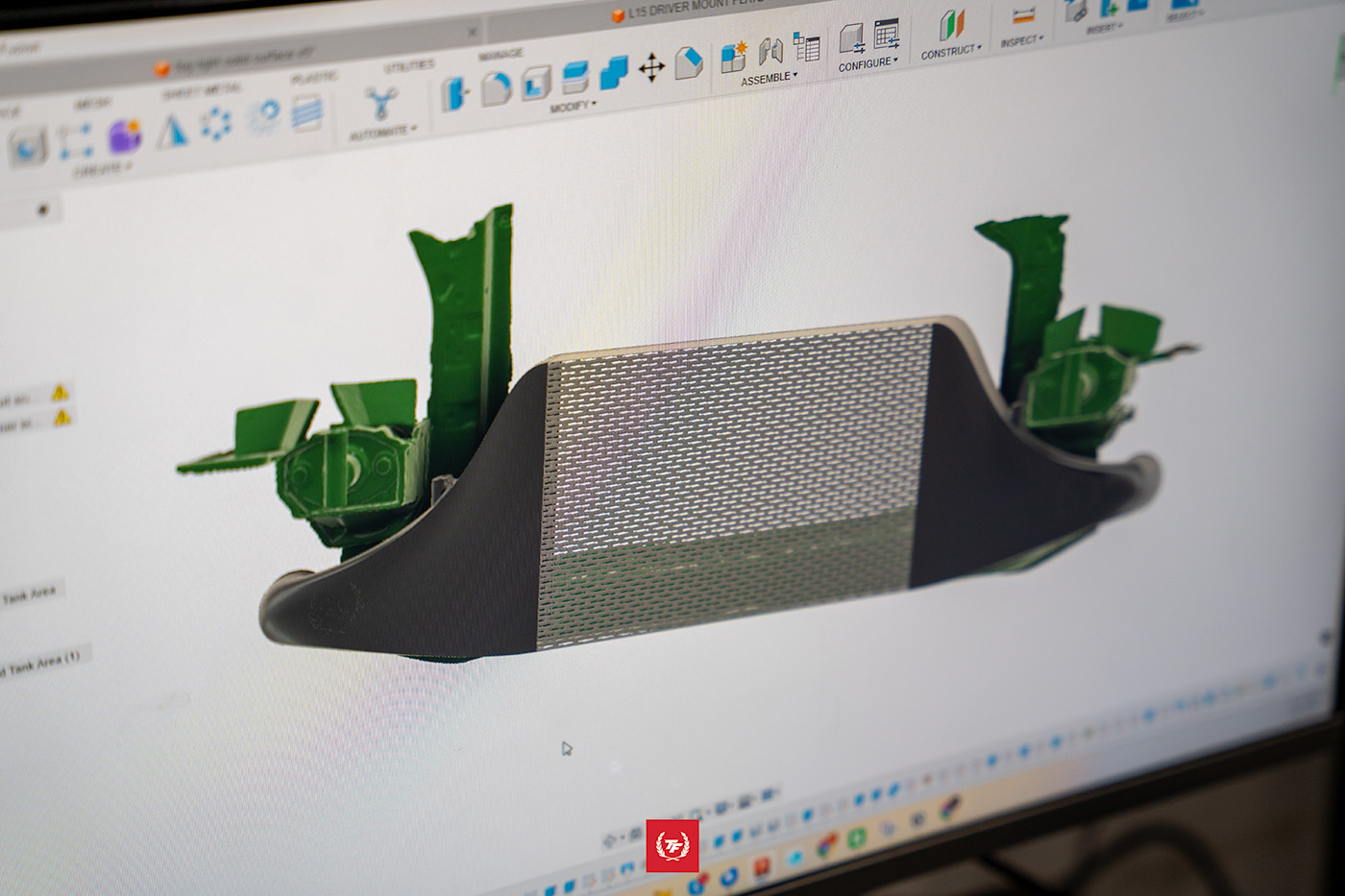This screenshot has width=1345, height=896.
Task: Open the Construct dropdown menu
Action: (x=949, y=53)
